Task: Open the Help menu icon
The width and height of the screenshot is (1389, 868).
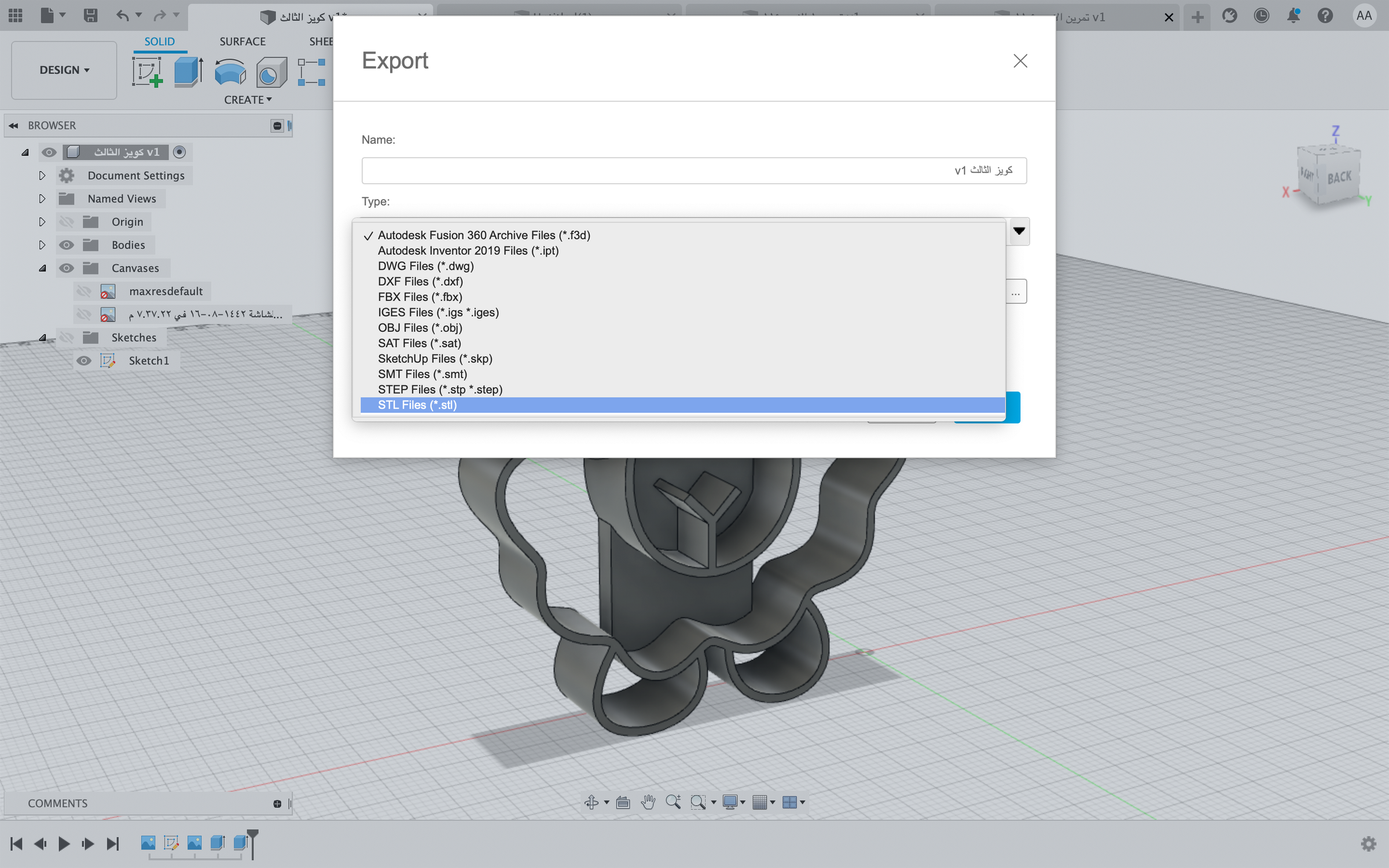Action: tap(1325, 16)
